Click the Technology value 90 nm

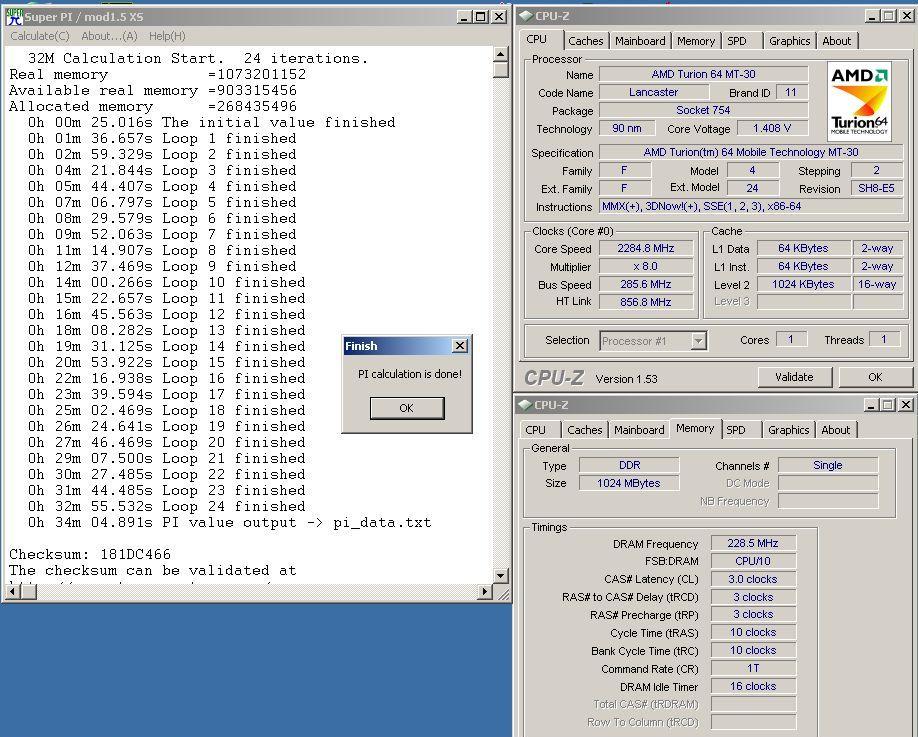click(627, 128)
